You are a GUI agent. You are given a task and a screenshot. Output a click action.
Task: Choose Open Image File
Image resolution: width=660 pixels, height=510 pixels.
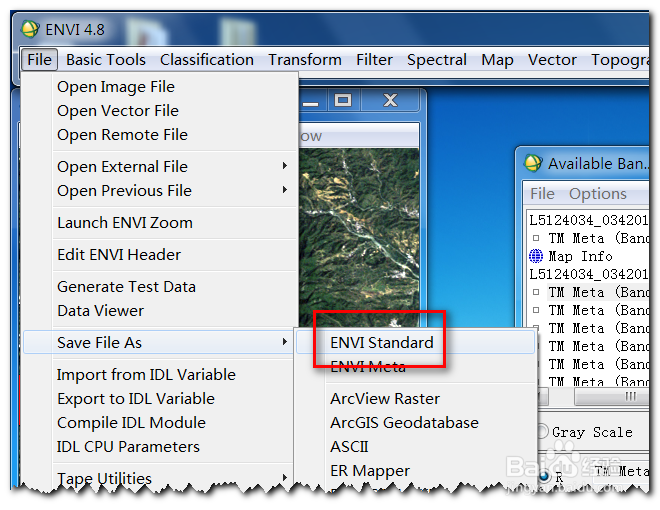click(116, 87)
